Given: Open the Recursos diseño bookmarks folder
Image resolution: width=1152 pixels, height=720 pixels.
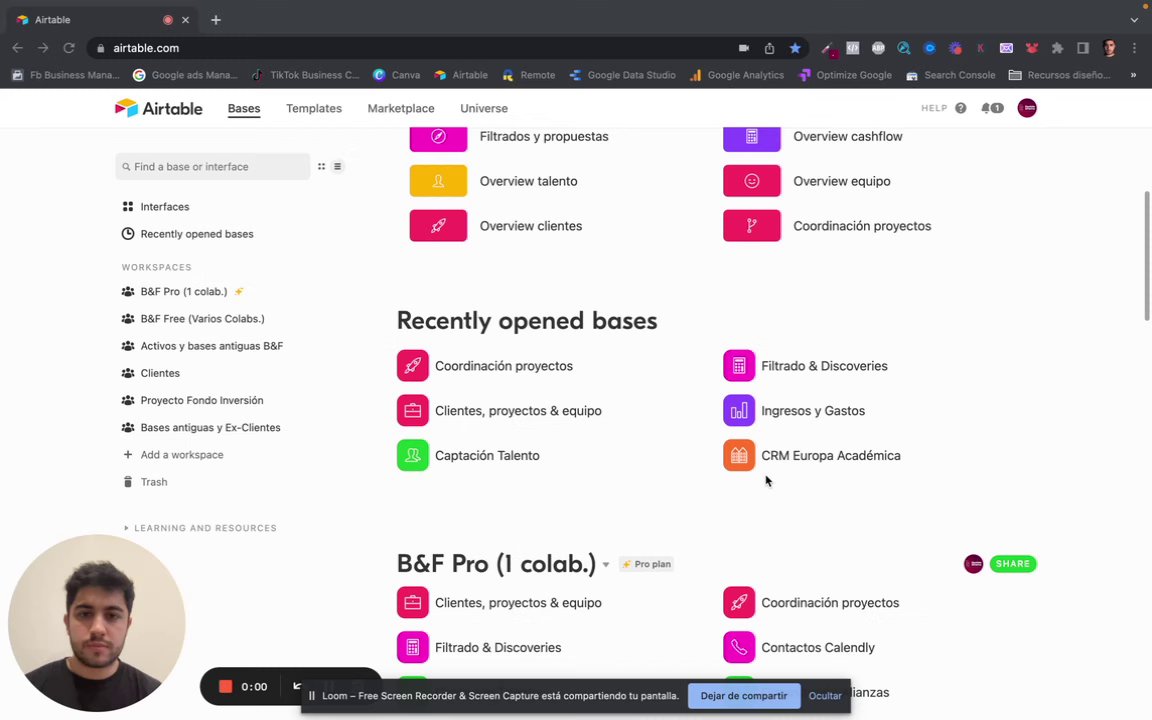Looking at the screenshot, I should pyautogui.click(x=1059, y=75).
